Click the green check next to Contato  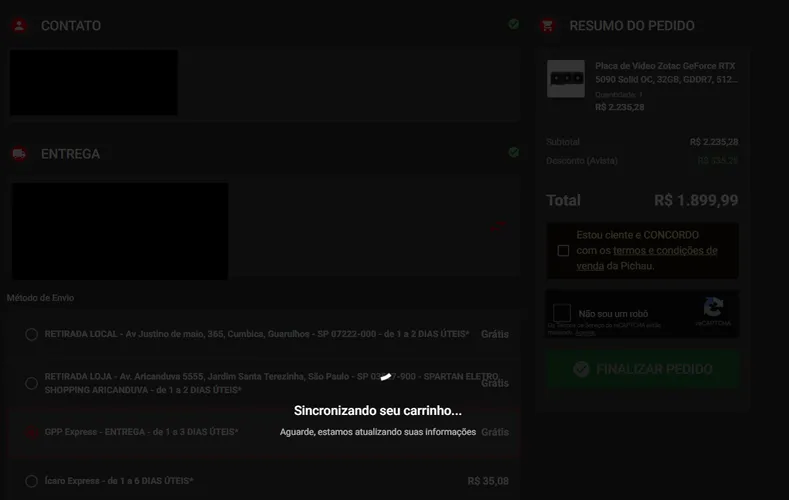coord(513,24)
